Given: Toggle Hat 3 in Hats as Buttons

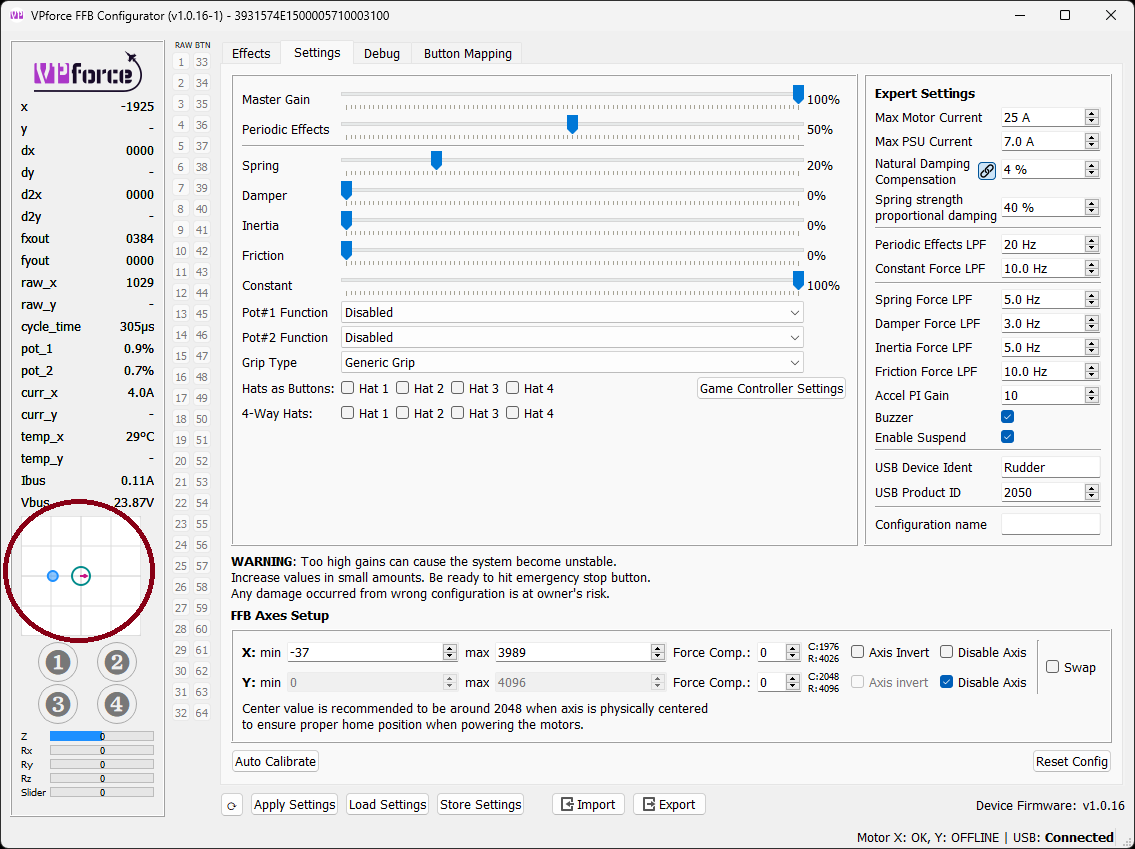Looking at the screenshot, I should tap(457, 388).
